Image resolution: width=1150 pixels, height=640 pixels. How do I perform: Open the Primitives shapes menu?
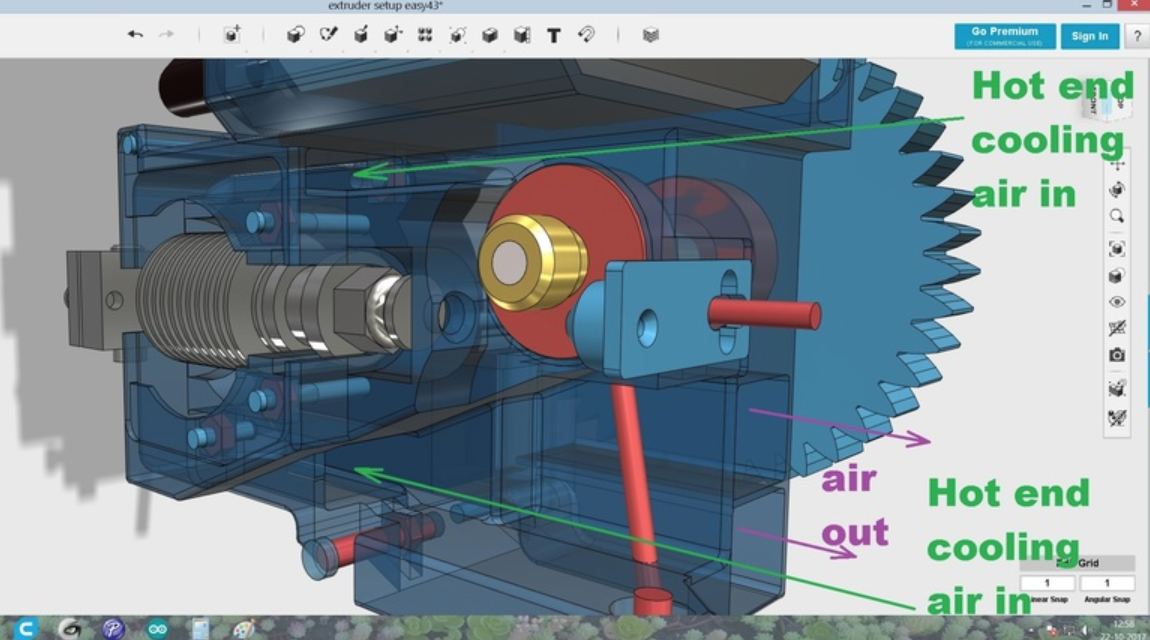[x=296, y=34]
